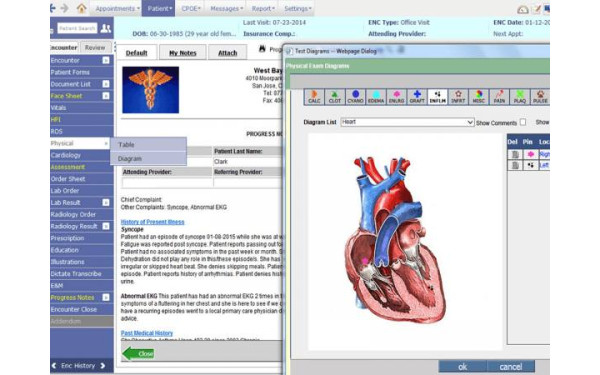Click the home icon in top bar
600x375 pixels.
(81, 8)
